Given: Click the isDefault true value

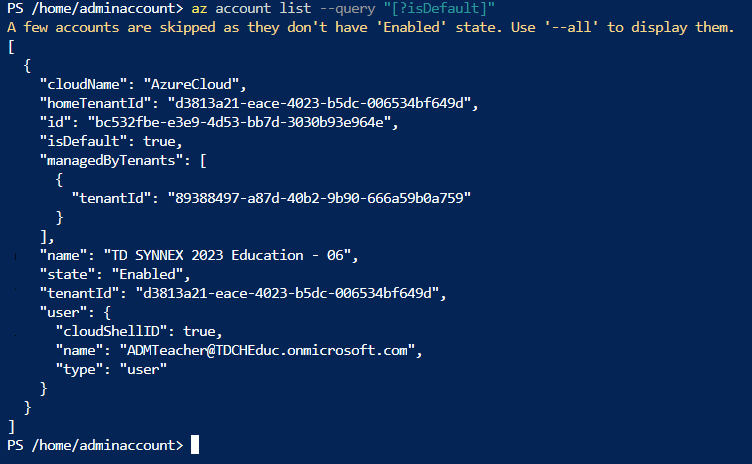Looking at the screenshot, I should pyautogui.click(x=159, y=141).
